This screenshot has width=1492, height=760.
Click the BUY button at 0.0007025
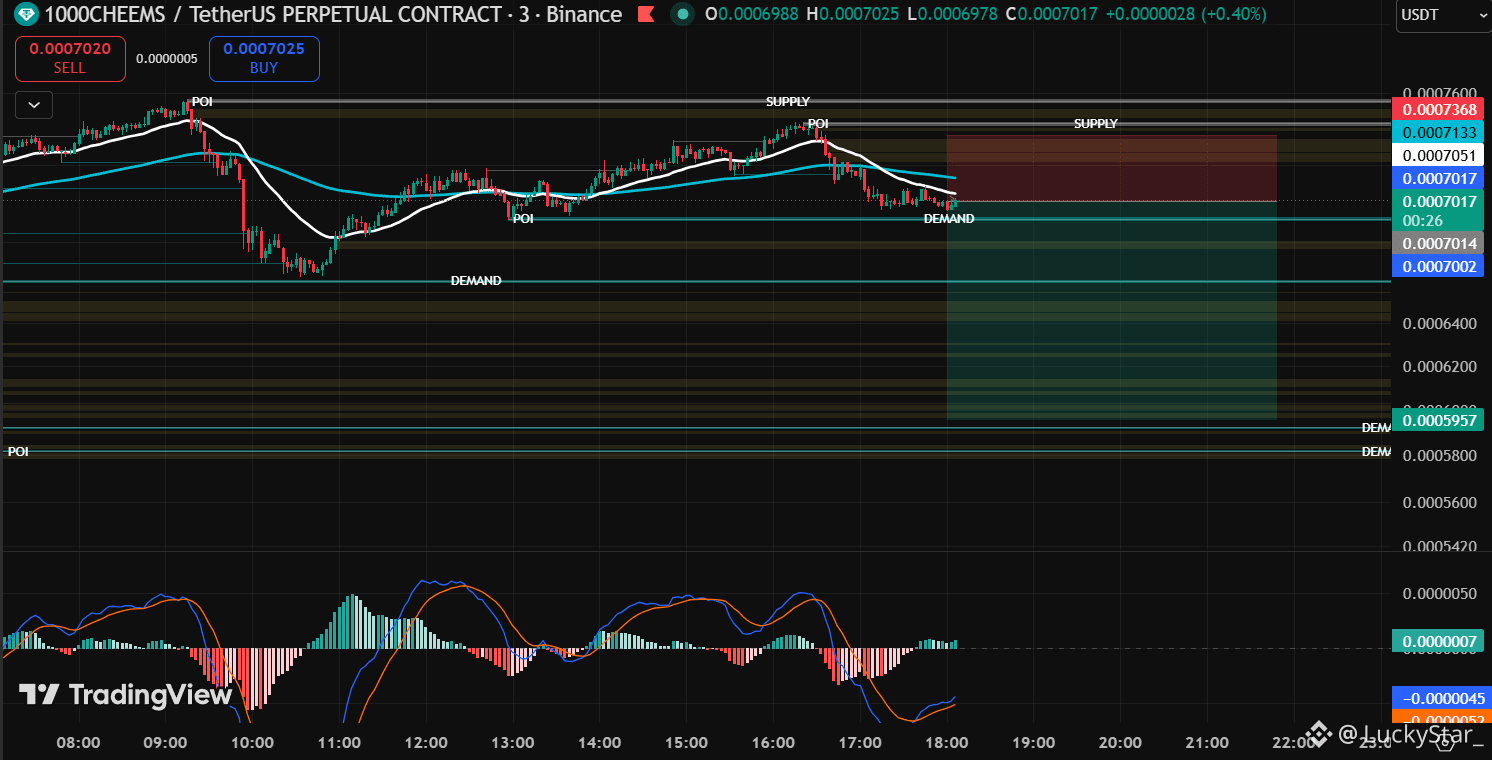264,58
